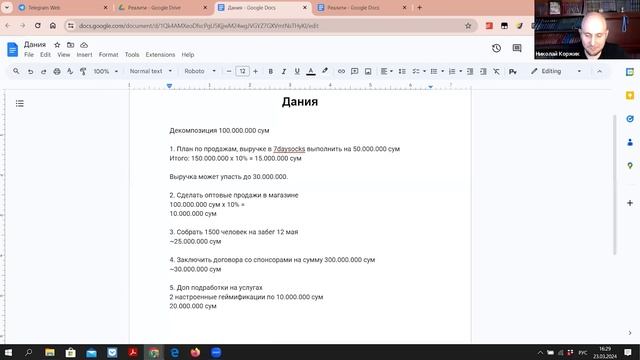This screenshot has height=360, width=640.
Task: Open Google Tasks in the side panel
Action: point(630,119)
